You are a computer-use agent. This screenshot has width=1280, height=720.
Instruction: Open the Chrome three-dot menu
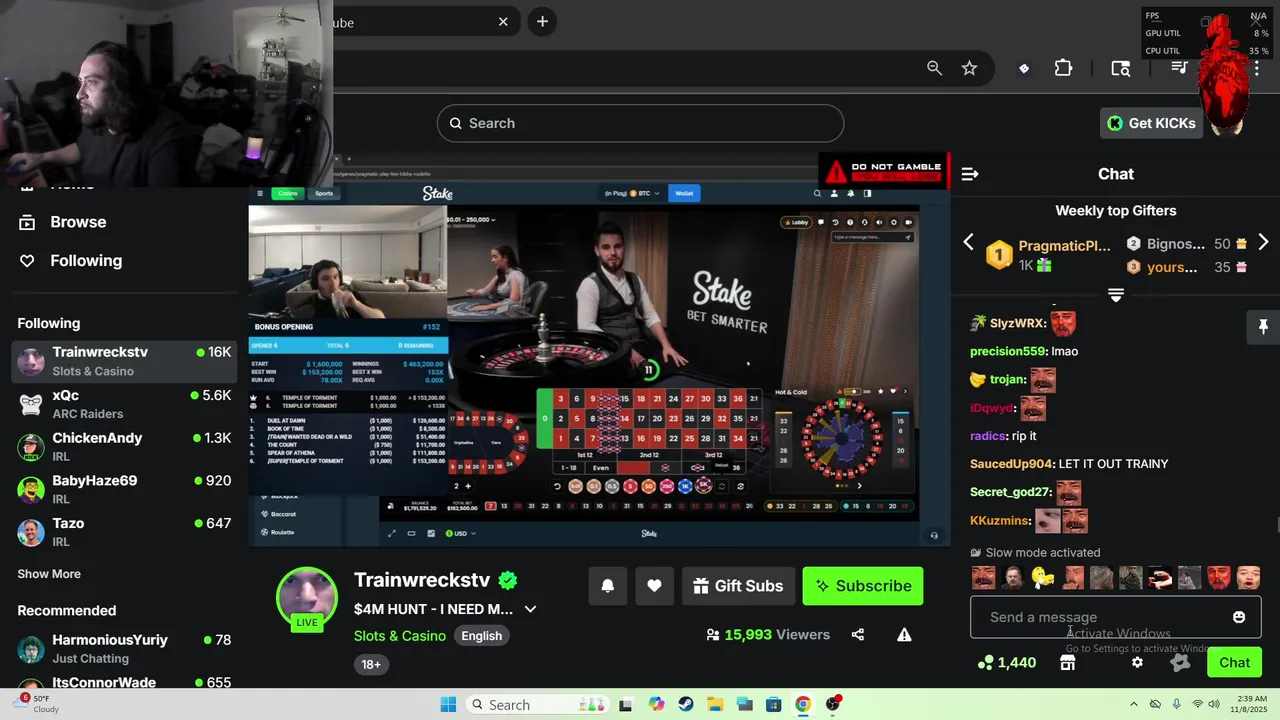tap(1257, 68)
